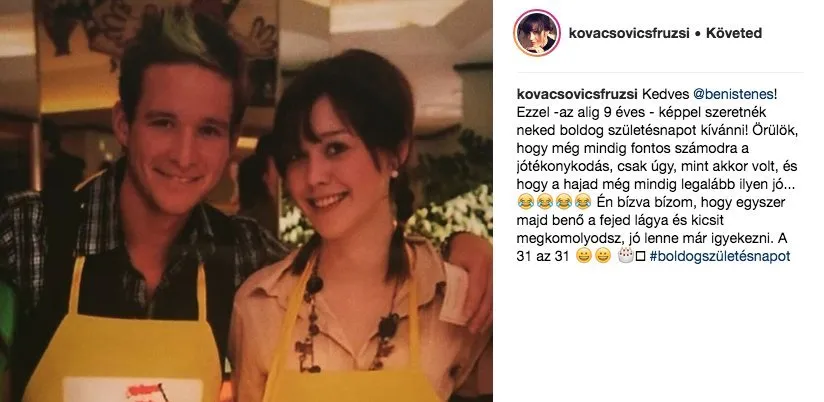The height and width of the screenshot is (402, 824).
Task: Open the #boldogszületésnapot hashtag
Action: [x=720, y=256]
